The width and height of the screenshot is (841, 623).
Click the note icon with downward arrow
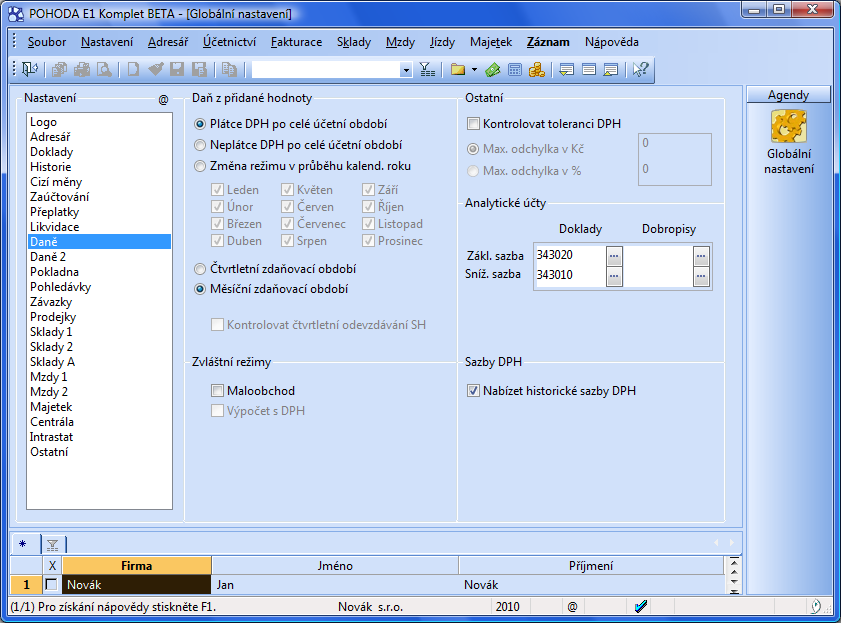pos(566,69)
